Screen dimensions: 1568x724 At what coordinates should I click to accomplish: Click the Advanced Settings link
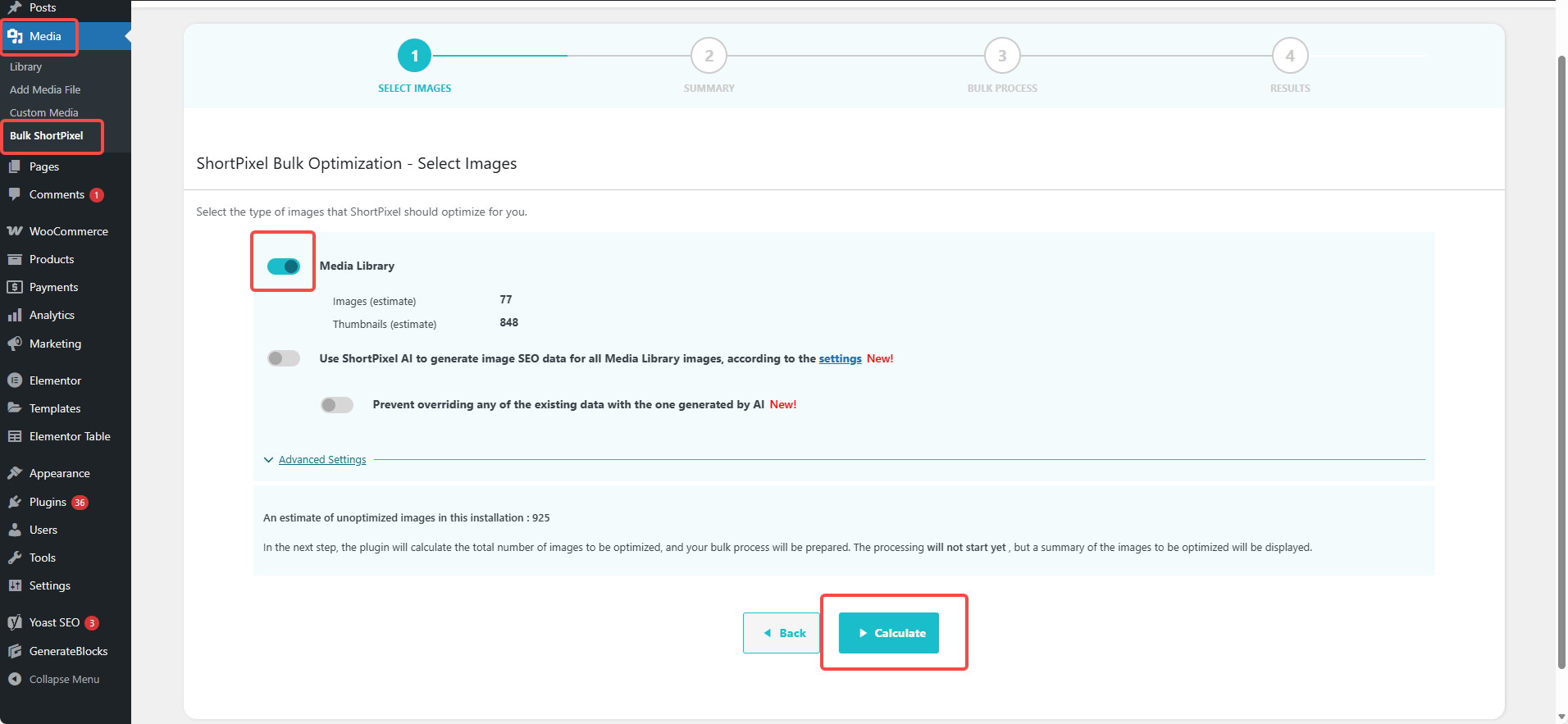(322, 460)
